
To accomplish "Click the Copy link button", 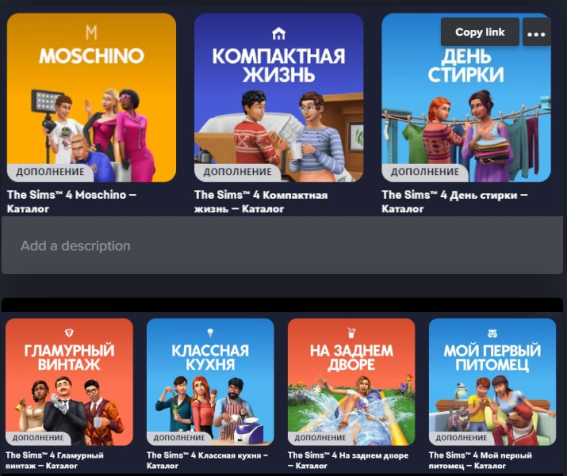I will click(479, 32).
